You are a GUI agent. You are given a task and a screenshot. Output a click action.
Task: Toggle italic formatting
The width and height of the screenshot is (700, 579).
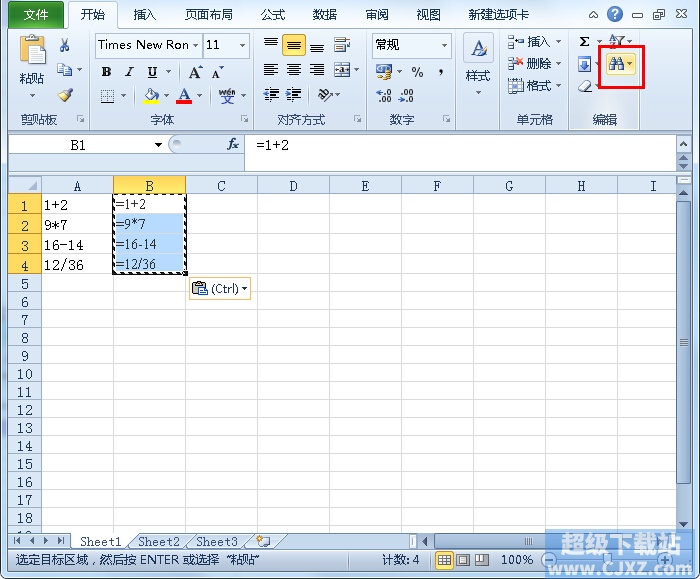(x=129, y=72)
